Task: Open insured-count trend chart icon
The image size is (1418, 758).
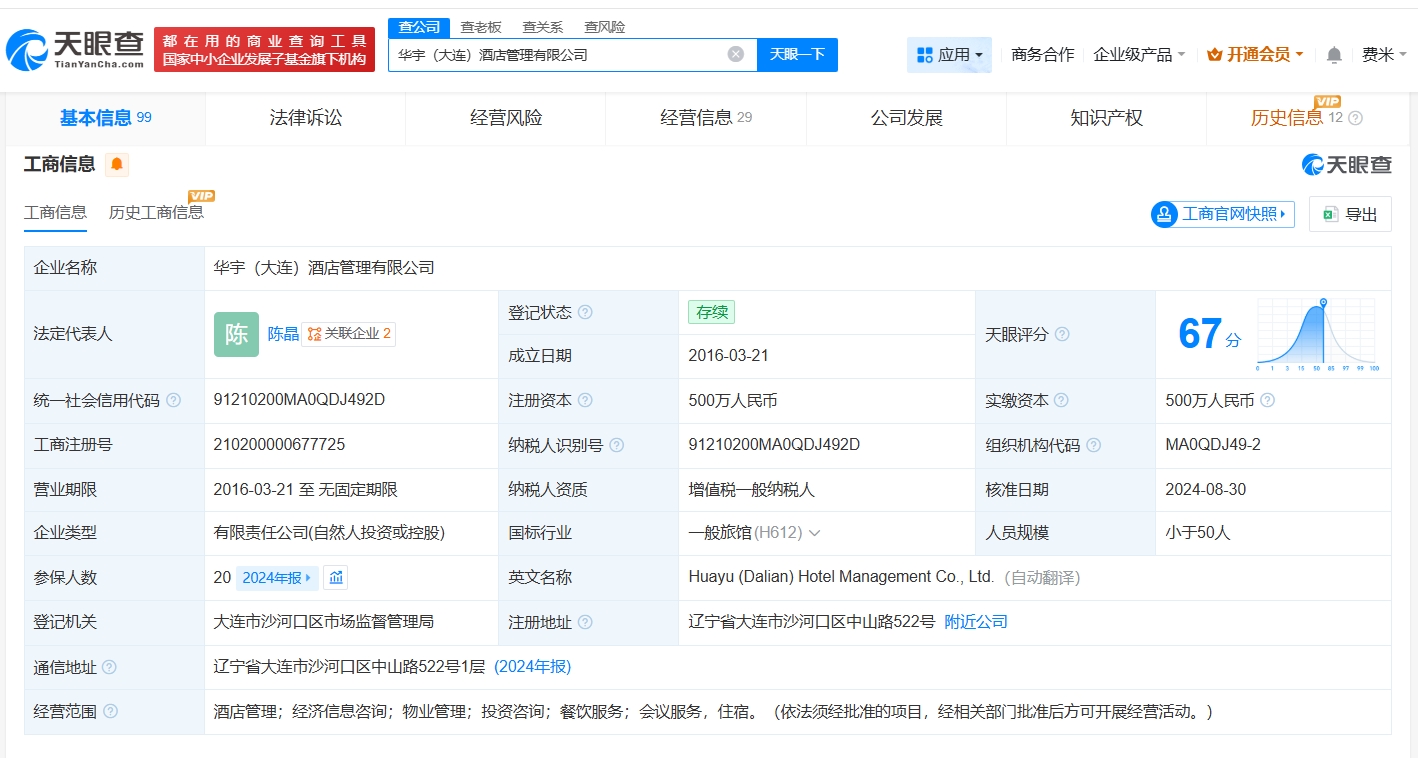Action: 336,577
